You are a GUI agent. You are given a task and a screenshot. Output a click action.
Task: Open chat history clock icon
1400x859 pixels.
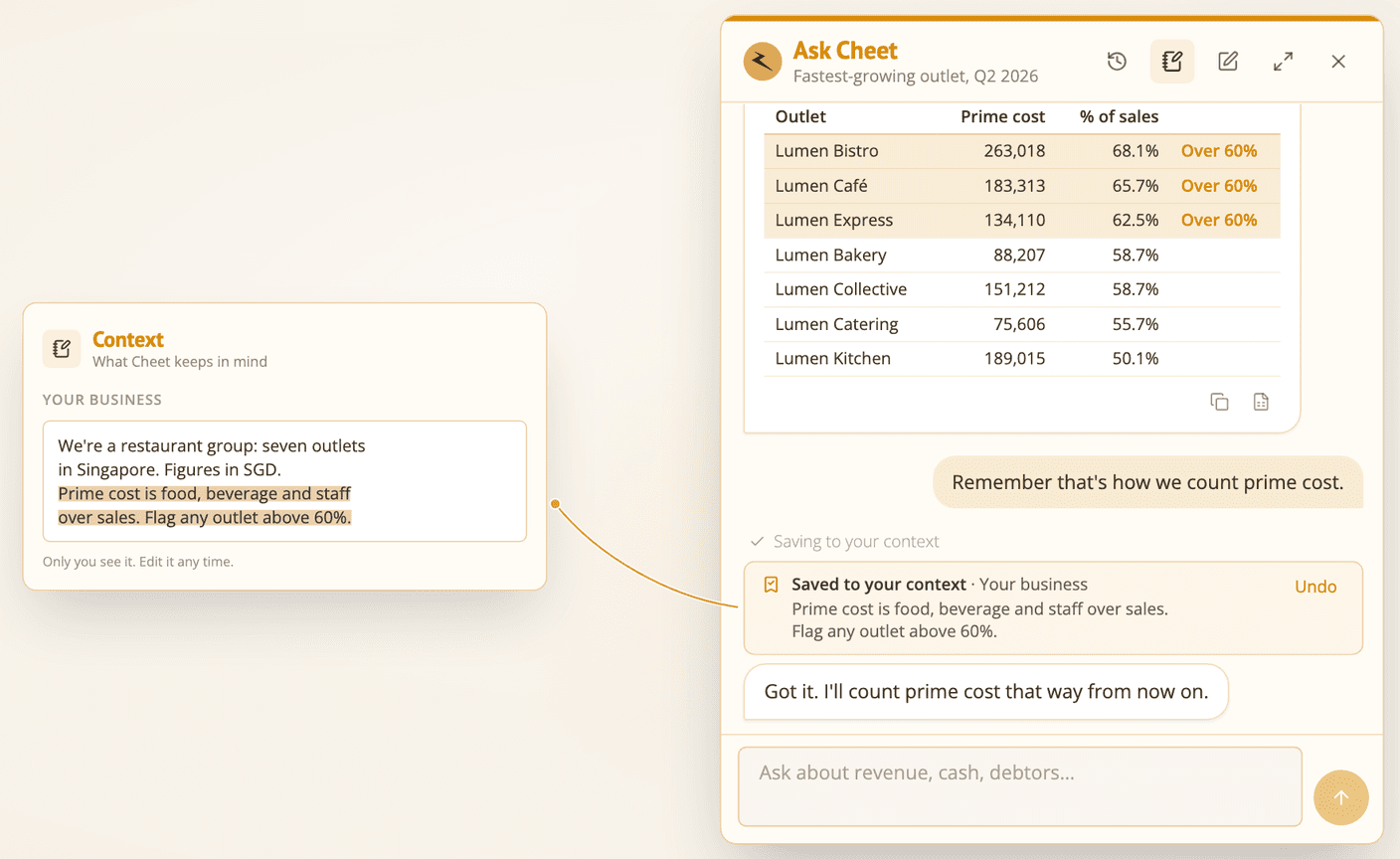(1117, 62)
